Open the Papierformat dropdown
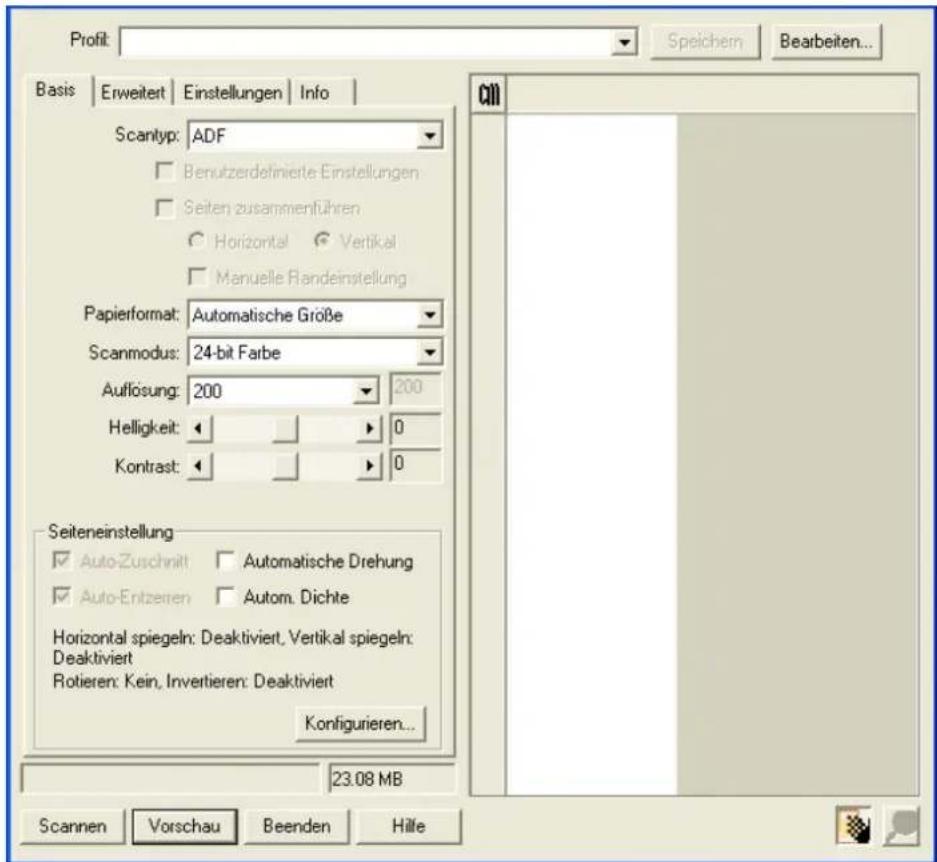Screen dimensions: 937x862 tap(429, 315)
